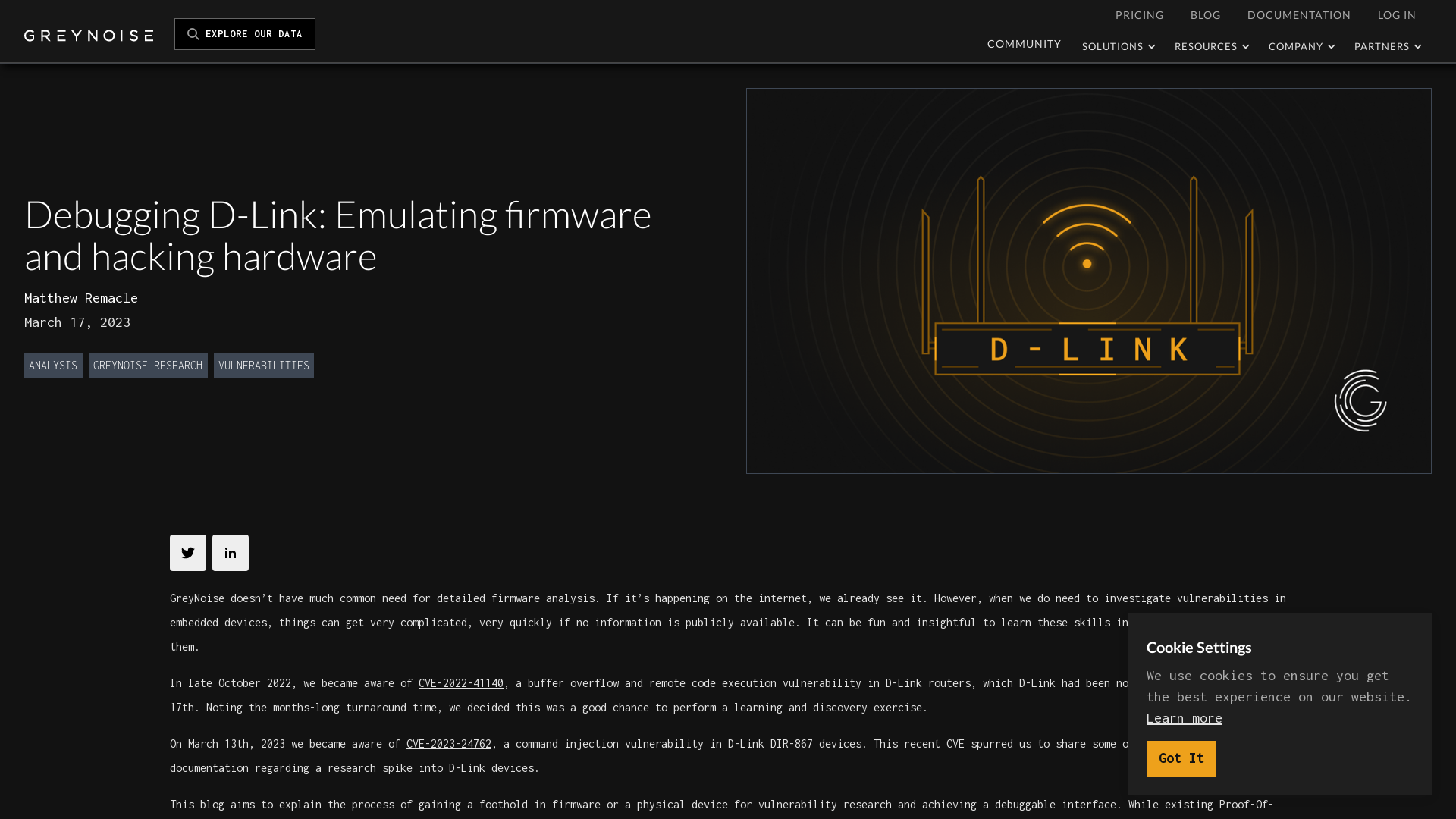This screenshot has width=1456, height=819.
Task: Click the Cookie Settings heading
Action: 1199,648
